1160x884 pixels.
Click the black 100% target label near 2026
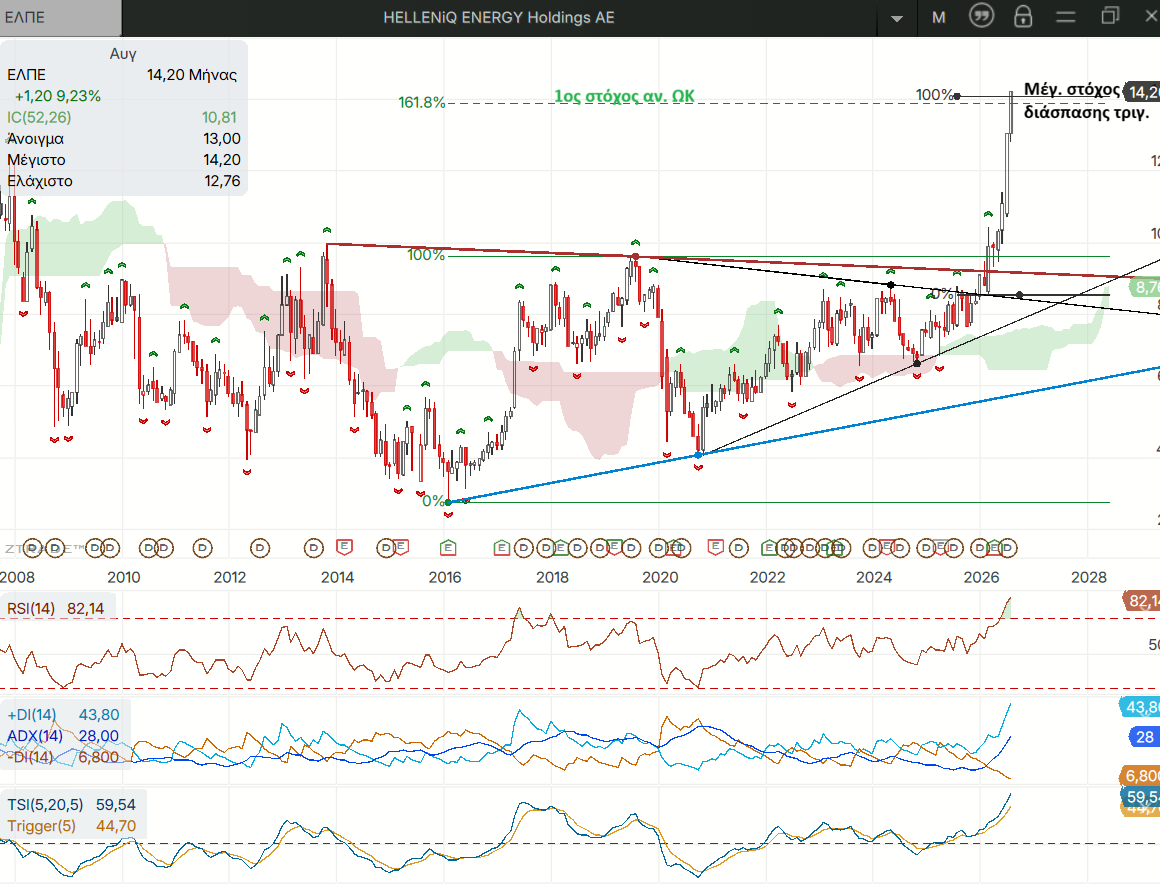934,95
